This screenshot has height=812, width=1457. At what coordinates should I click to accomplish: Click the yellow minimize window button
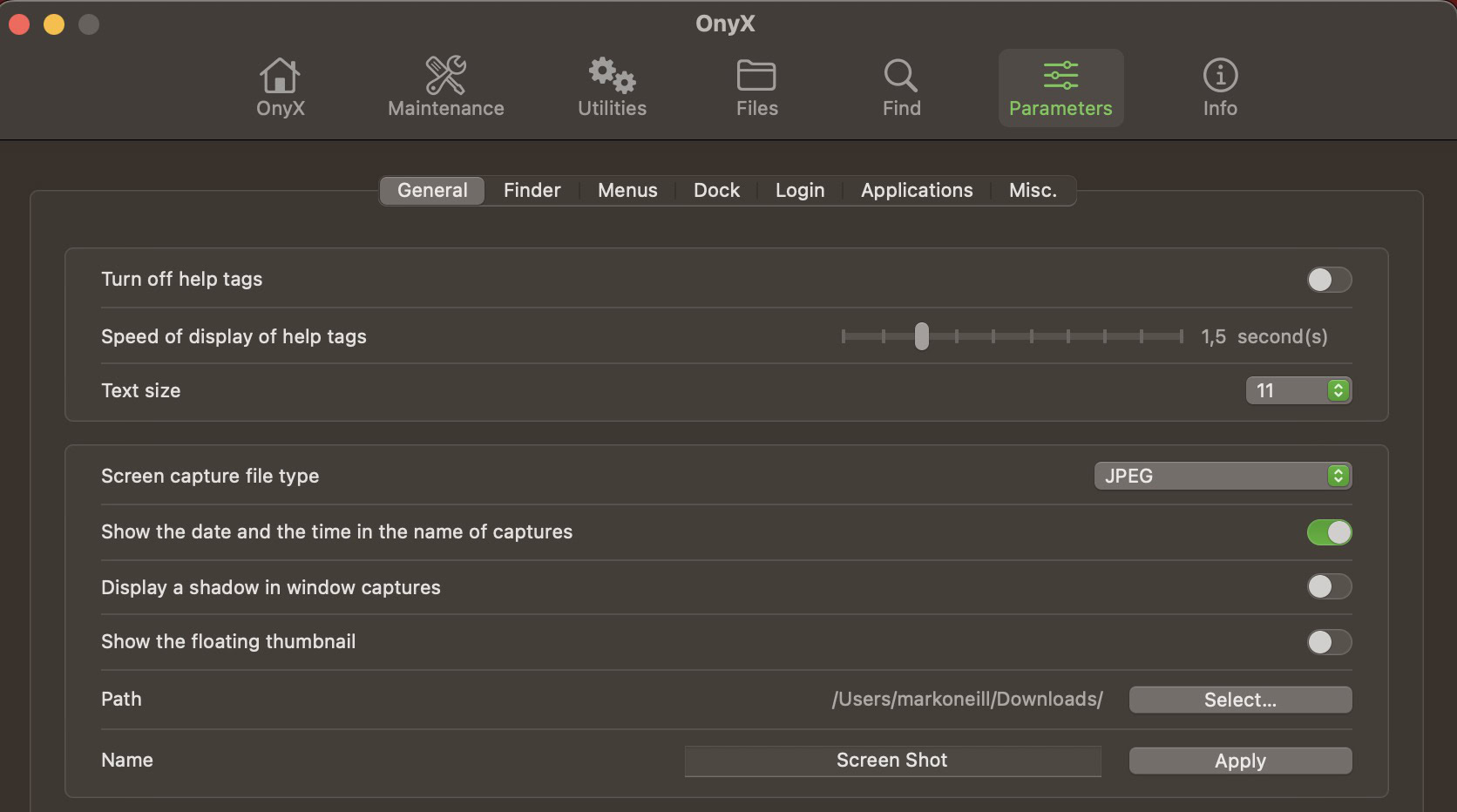pos(54,24)
